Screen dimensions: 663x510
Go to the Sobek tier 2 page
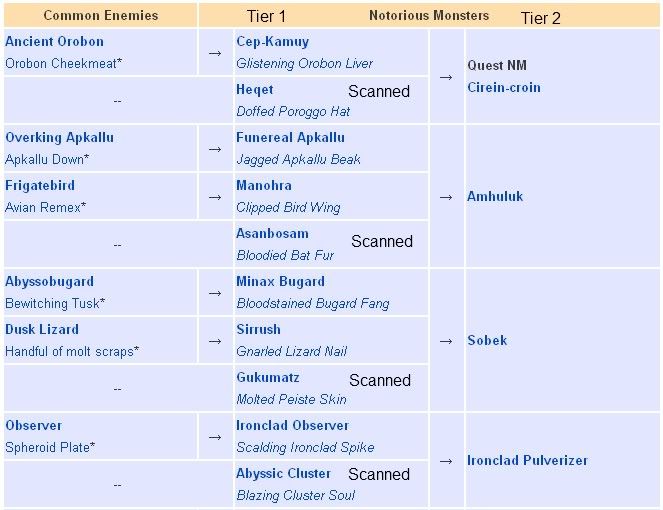(487, 341)
